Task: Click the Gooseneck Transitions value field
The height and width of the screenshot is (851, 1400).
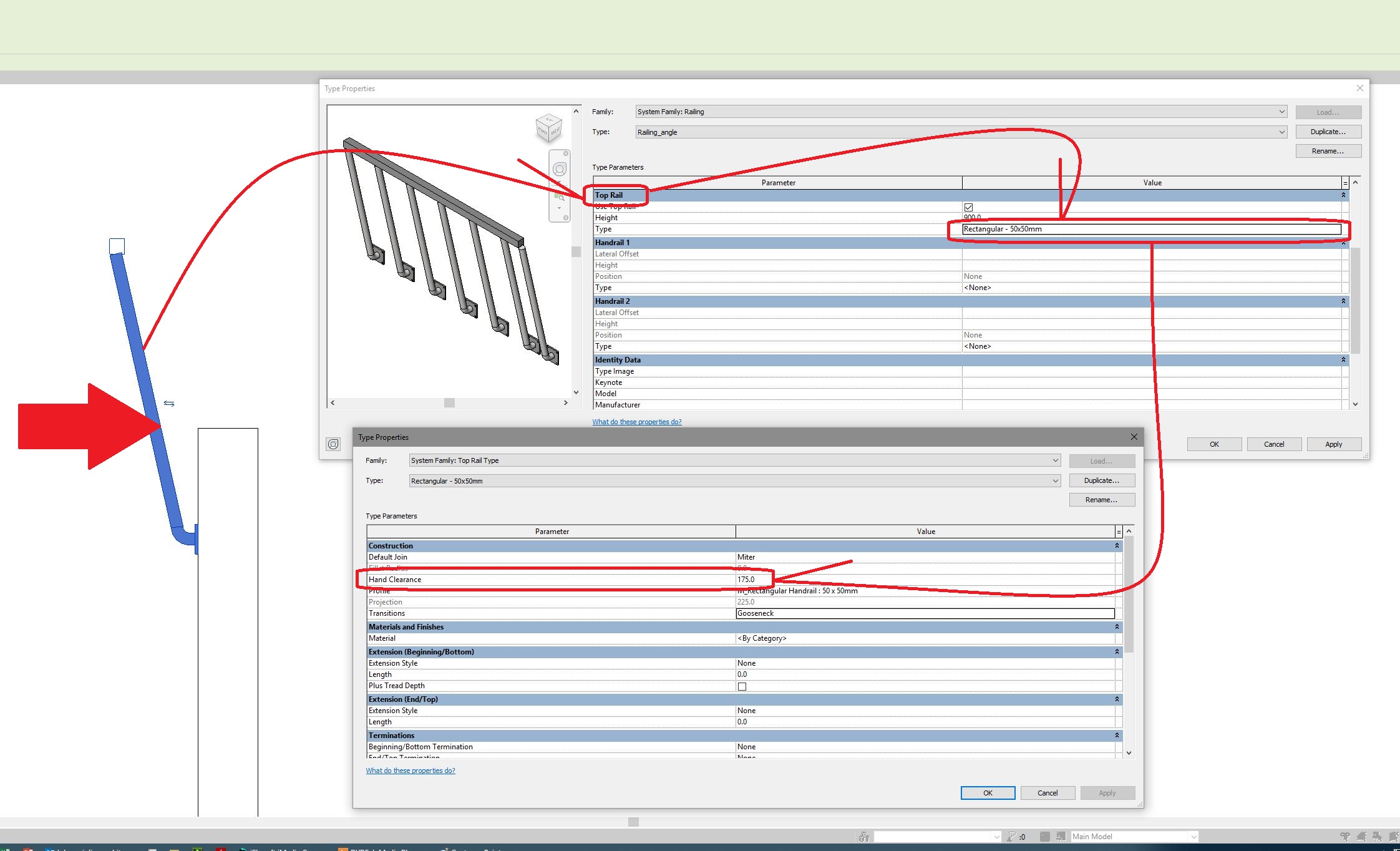Action: tap(923, 613)
